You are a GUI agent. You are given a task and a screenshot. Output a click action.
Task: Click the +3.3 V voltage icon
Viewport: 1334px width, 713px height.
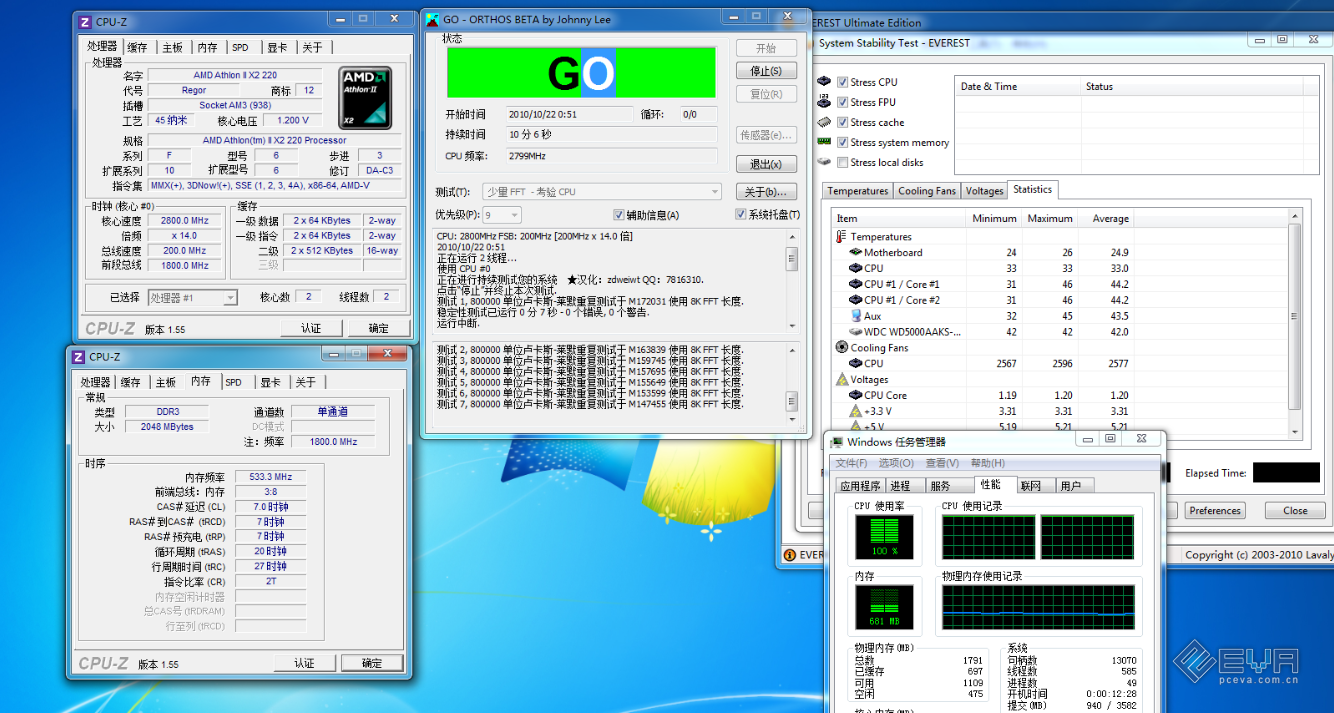point(855,411)
